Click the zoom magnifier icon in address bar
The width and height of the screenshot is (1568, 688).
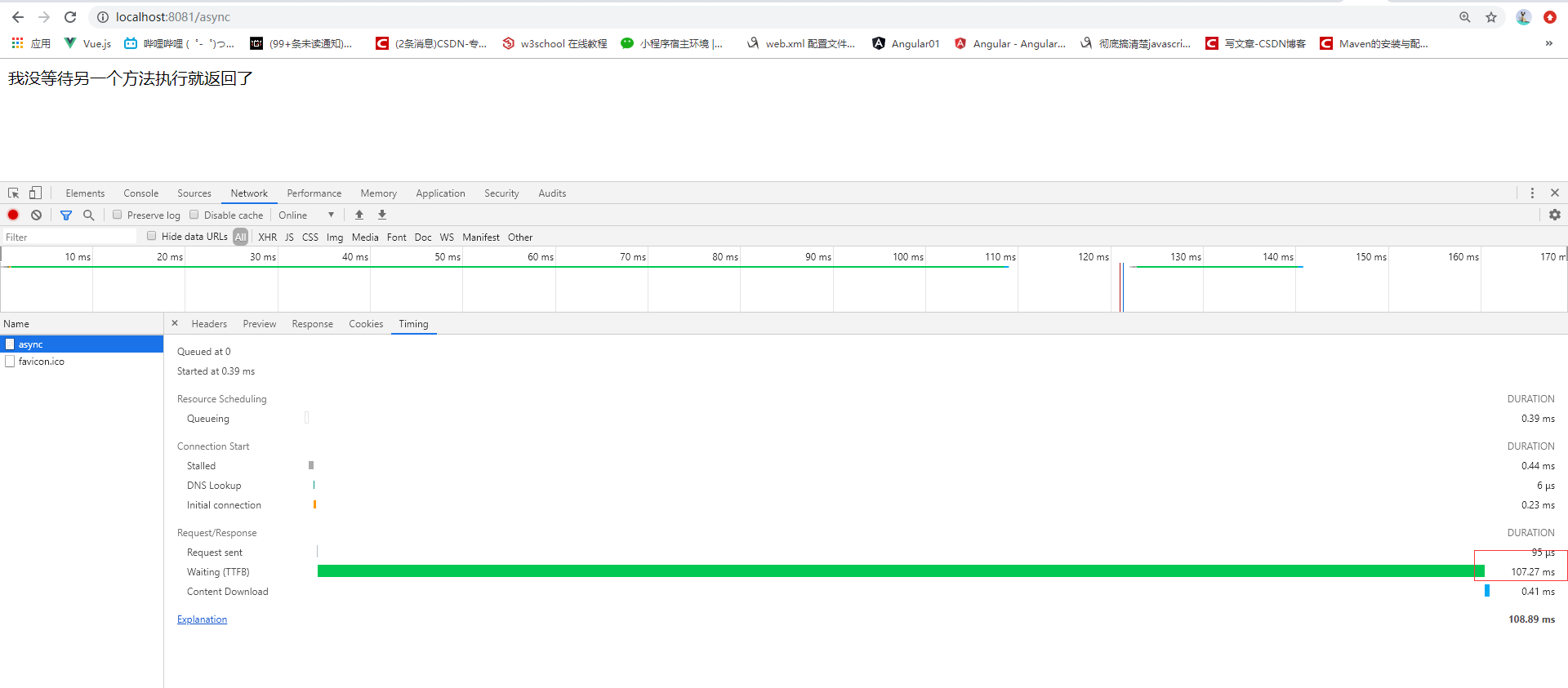tap(1465, 17)
